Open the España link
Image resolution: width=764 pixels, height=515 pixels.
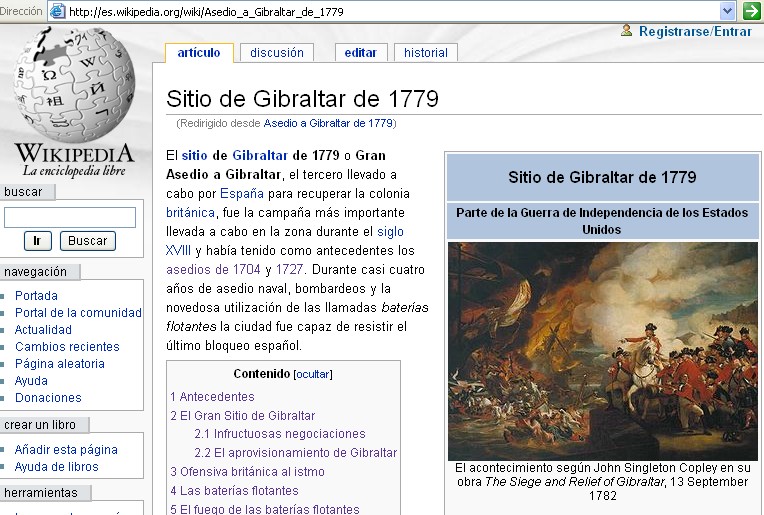242,193
